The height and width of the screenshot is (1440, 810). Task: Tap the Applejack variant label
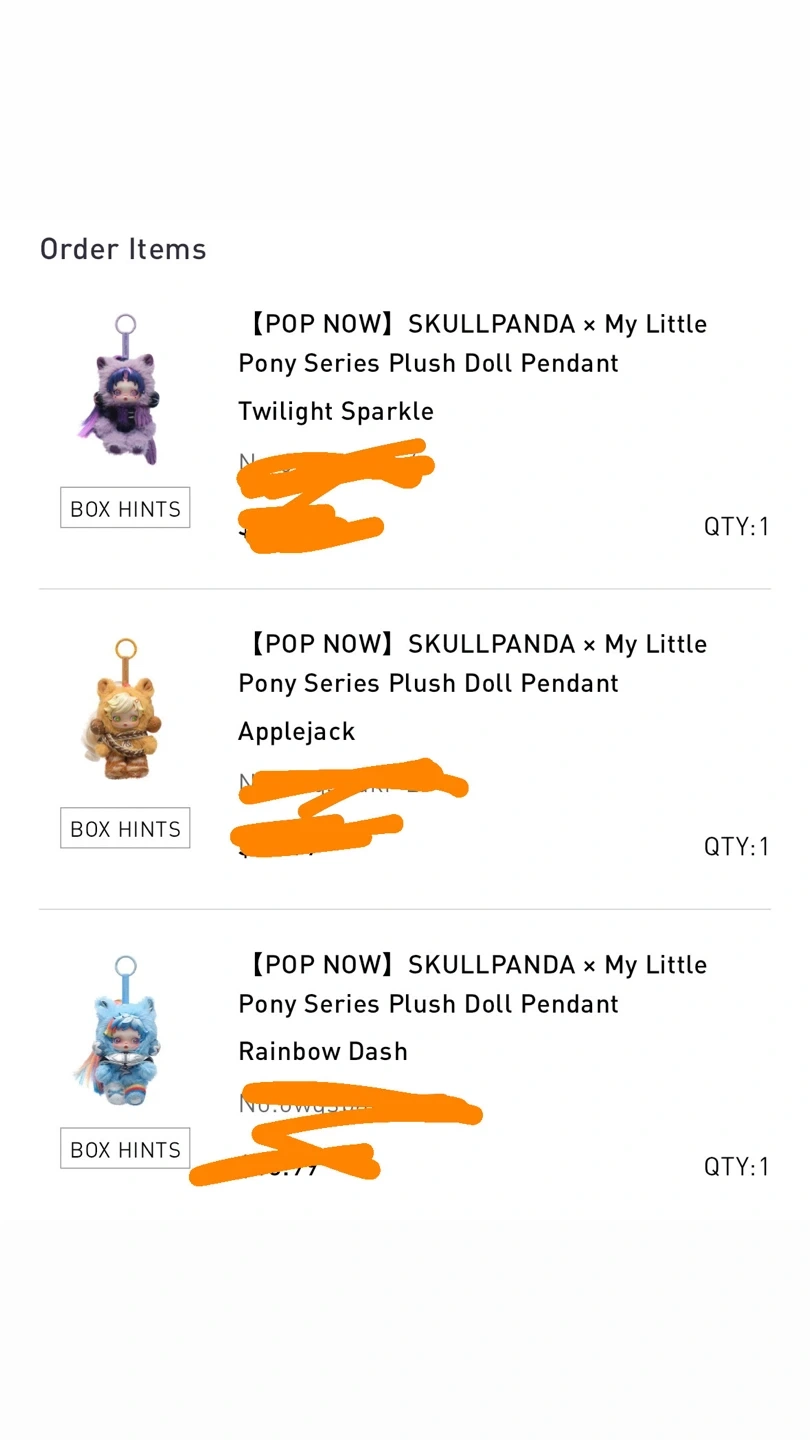pyautogui.click(x=297, y=731)
